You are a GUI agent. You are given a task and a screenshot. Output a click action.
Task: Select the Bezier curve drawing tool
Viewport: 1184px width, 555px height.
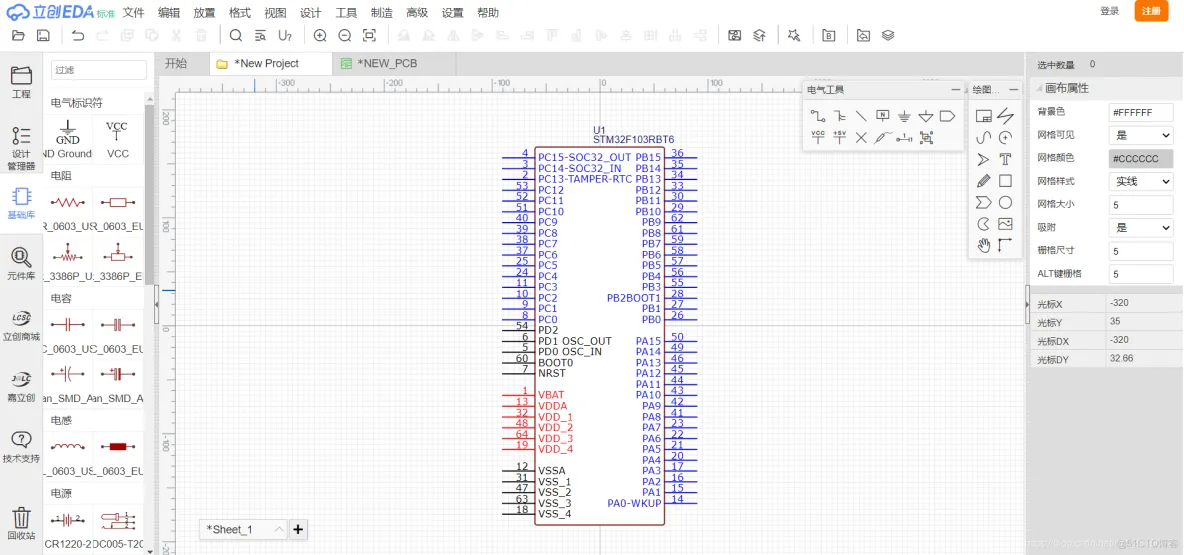[983, 137]
